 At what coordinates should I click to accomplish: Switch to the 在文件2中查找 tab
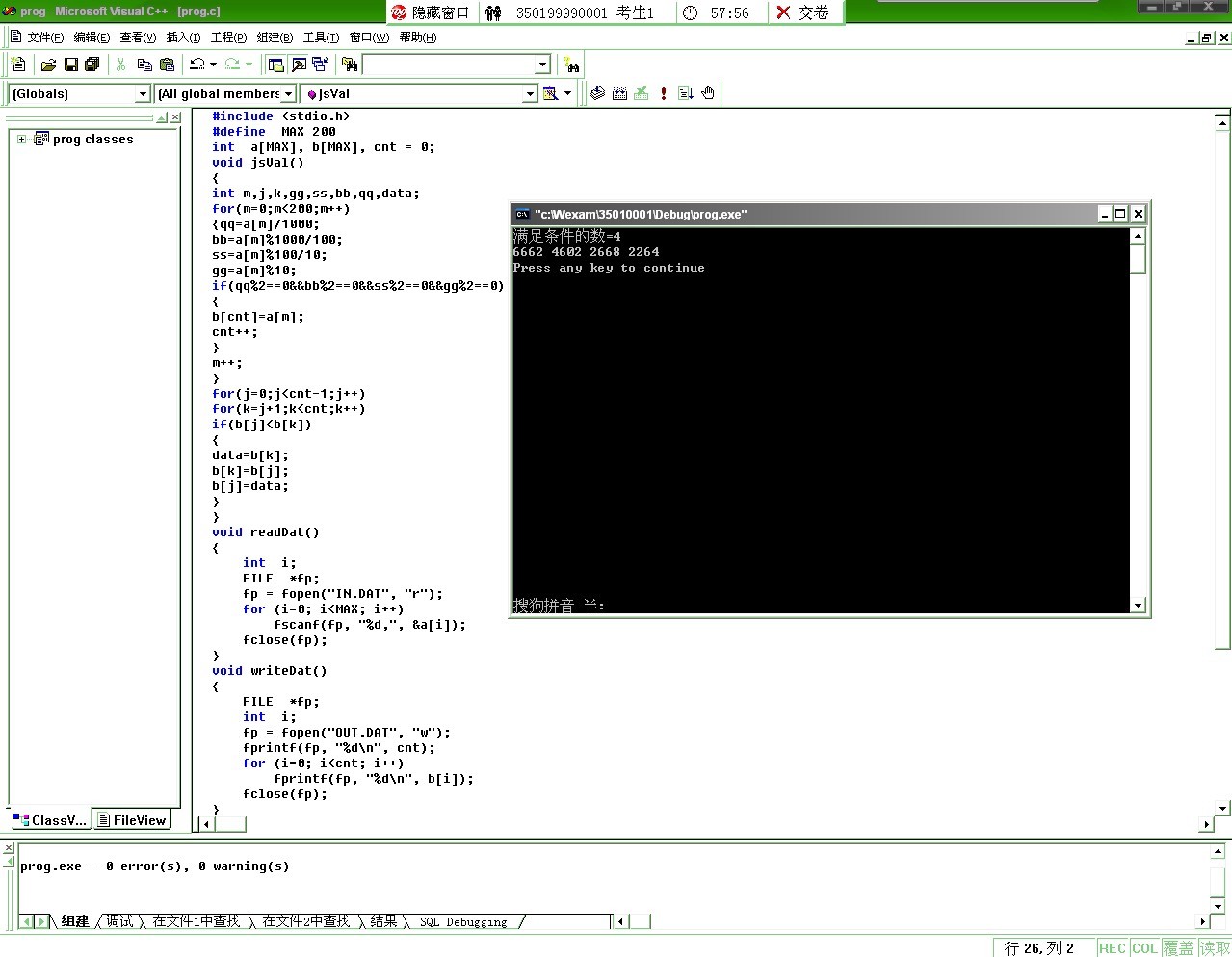(306, 921)
